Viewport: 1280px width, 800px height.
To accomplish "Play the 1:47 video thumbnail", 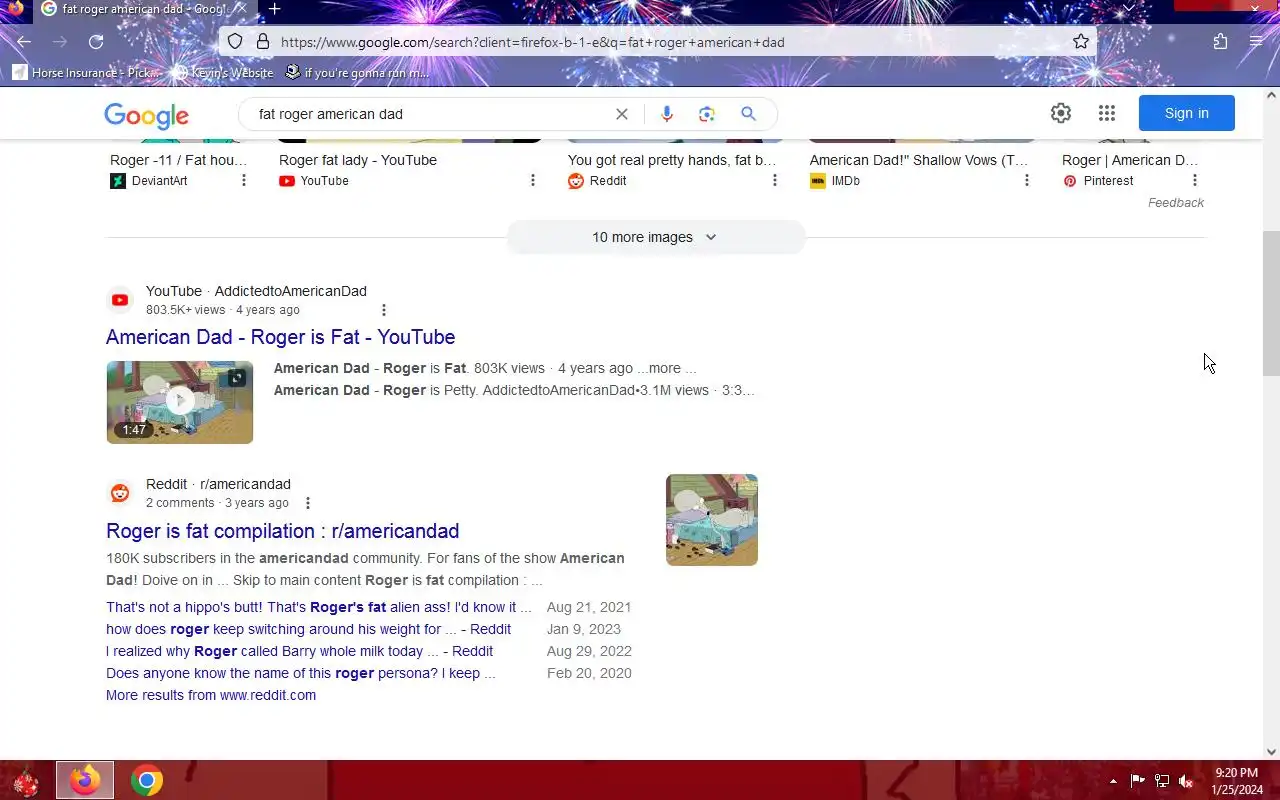I will point(180,402).
